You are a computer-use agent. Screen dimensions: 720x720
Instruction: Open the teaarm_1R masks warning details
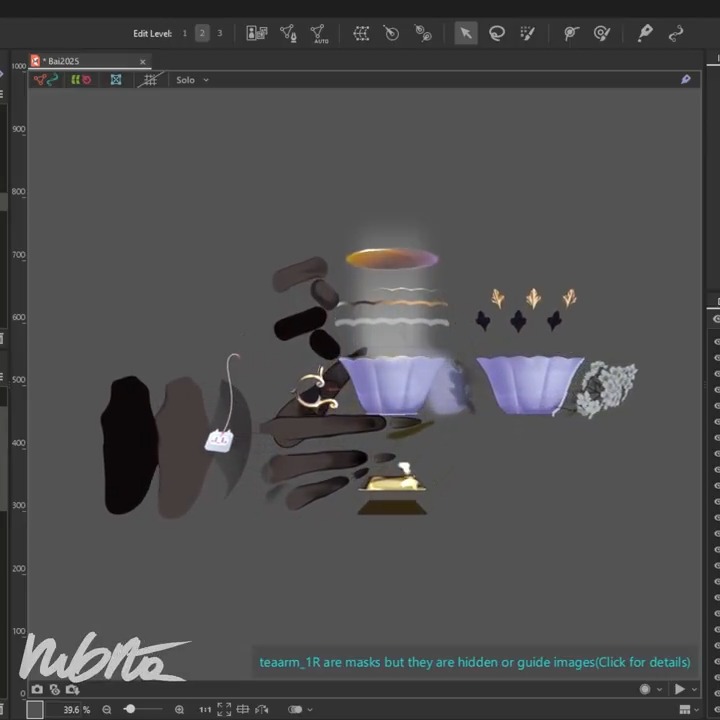(x=475, y=662)
